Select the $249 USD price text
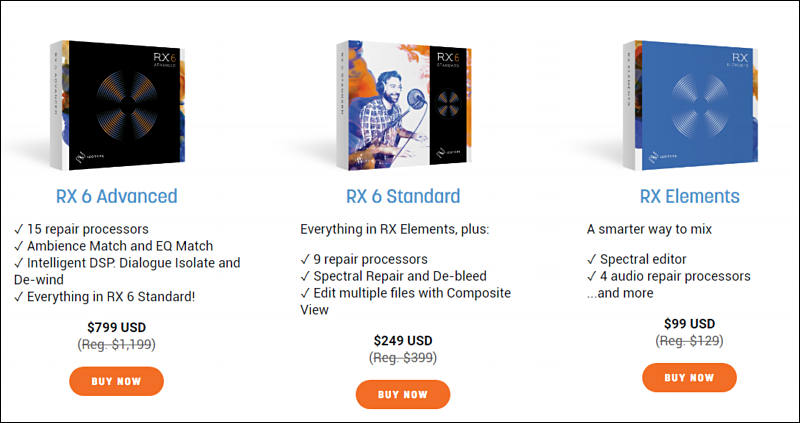Screen dimensions: 800x423 point(403,340)
